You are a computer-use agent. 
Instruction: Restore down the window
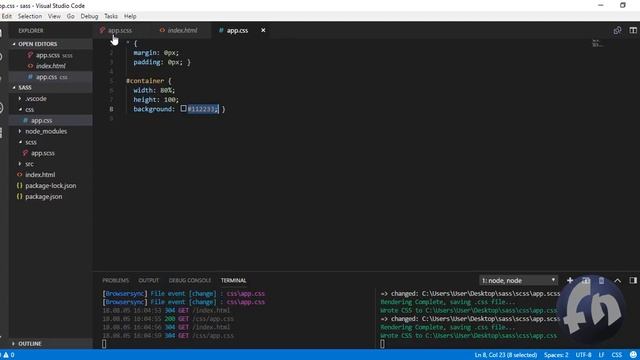click(x=622, y=5)
